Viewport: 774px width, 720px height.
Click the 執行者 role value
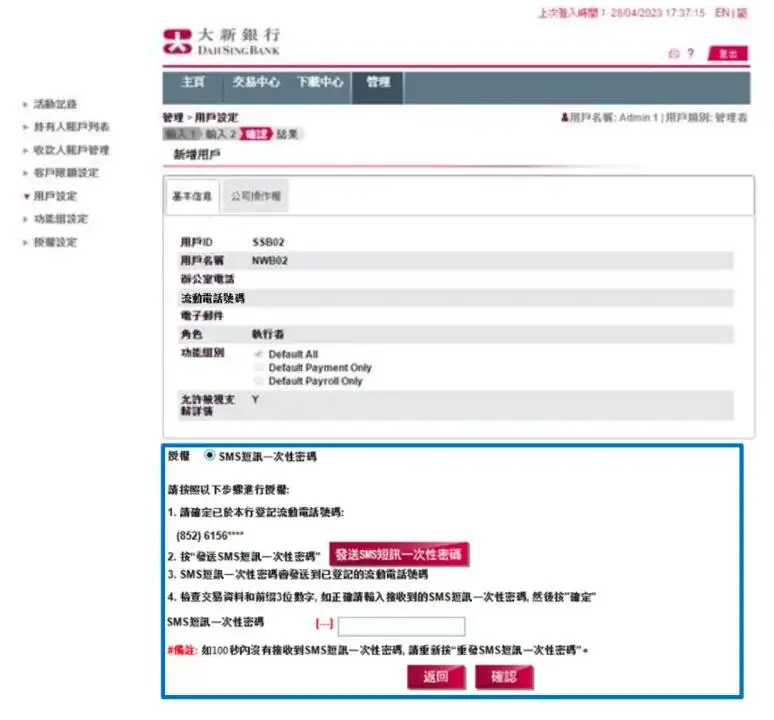pyautogui.click(x=268, y=334)
